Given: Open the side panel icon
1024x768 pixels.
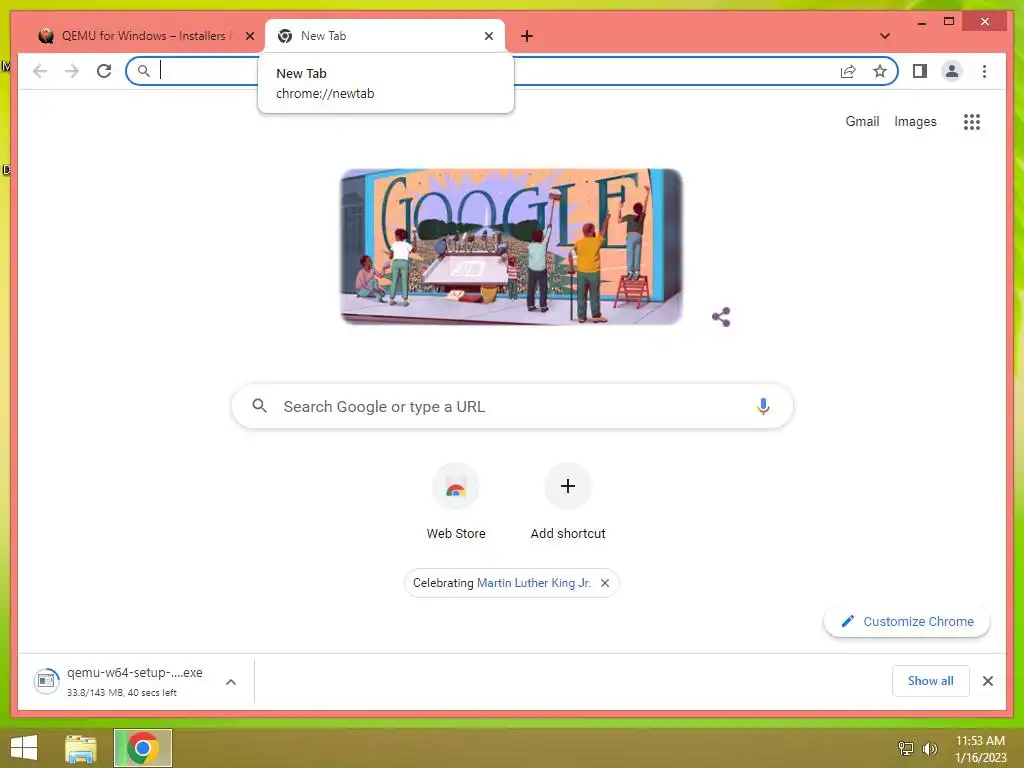Looking at the screenshot, I should tap(920, 71).
